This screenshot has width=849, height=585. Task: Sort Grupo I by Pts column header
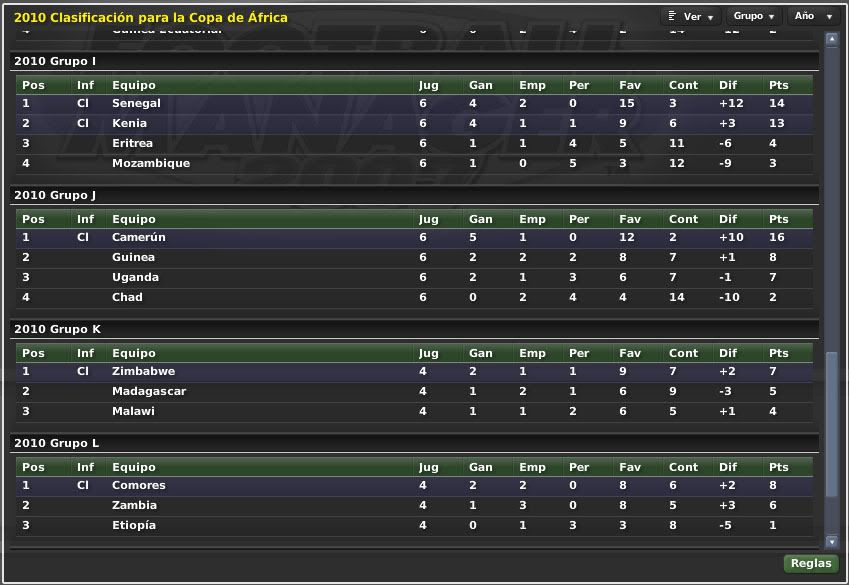point(779,85)
